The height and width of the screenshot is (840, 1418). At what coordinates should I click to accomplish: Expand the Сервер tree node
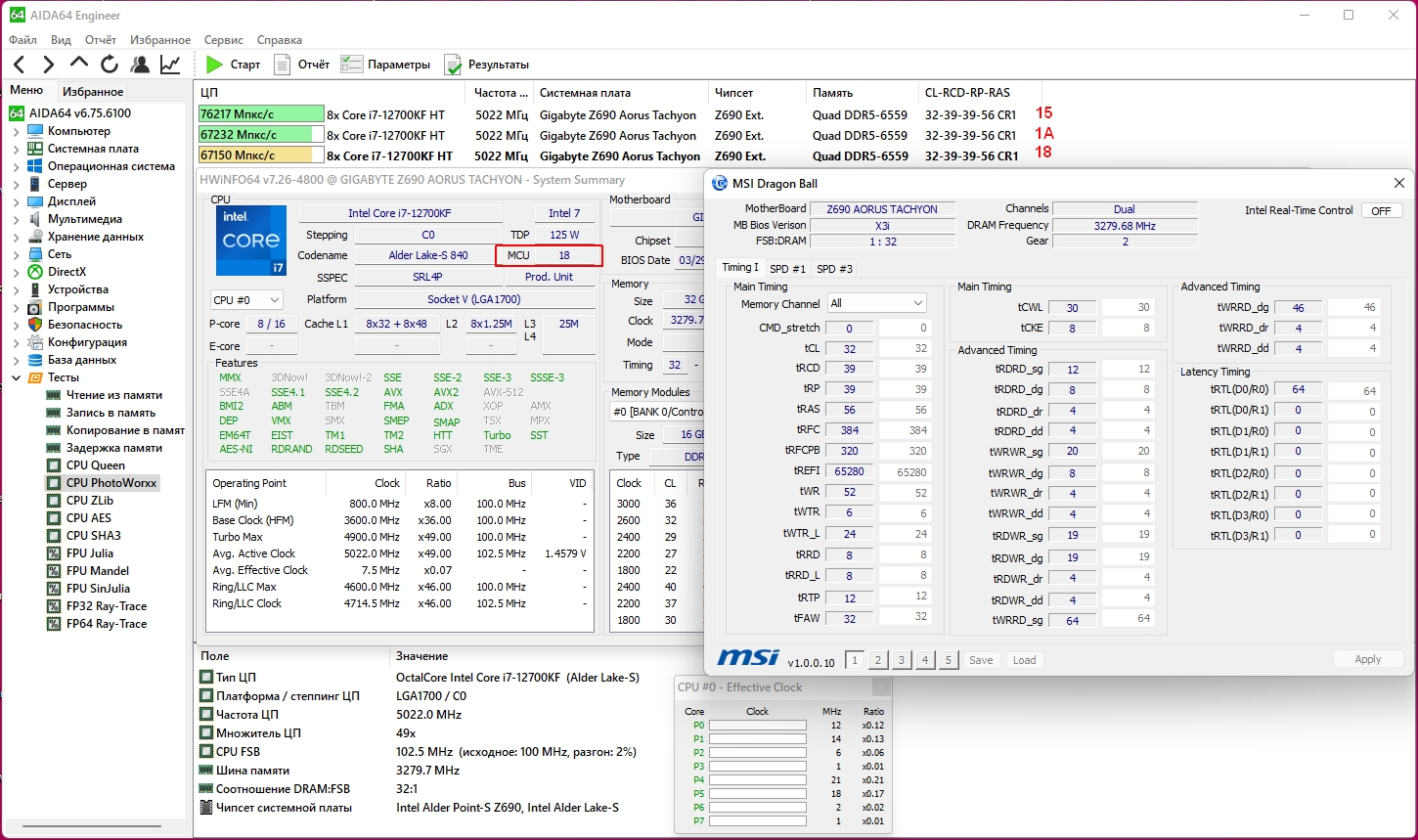16,184
